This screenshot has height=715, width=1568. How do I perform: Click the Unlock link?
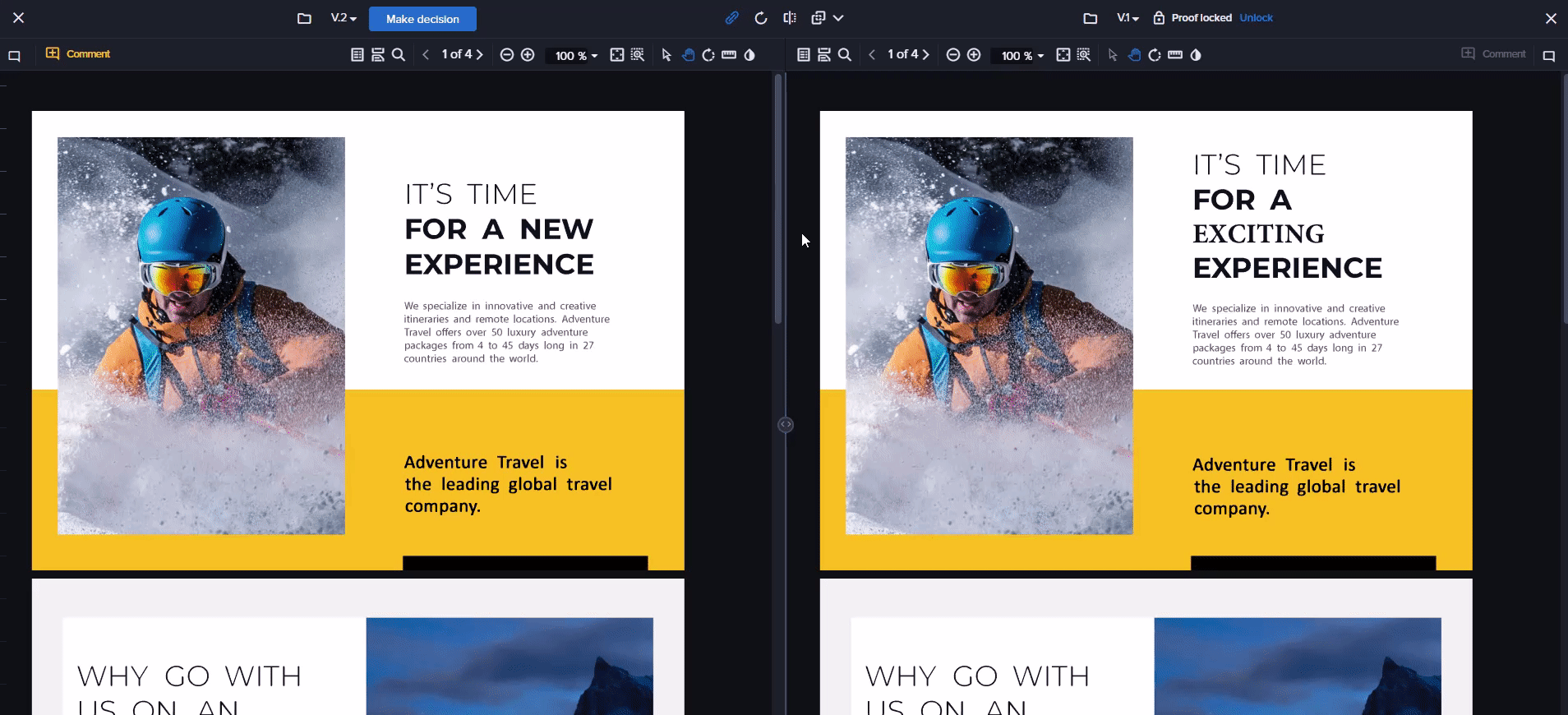coord(1256,18)
